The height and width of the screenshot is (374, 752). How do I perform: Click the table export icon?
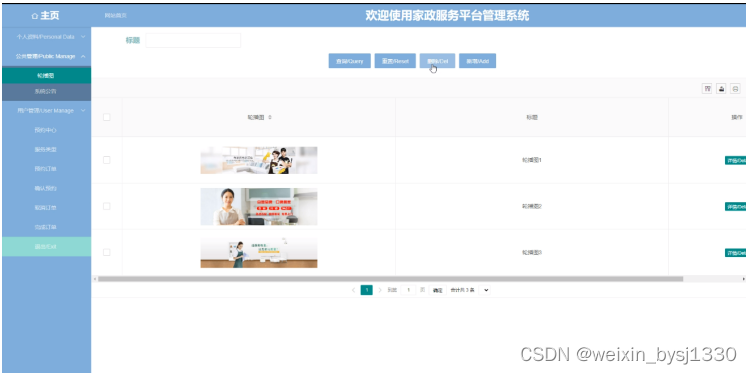pos(721,88)
